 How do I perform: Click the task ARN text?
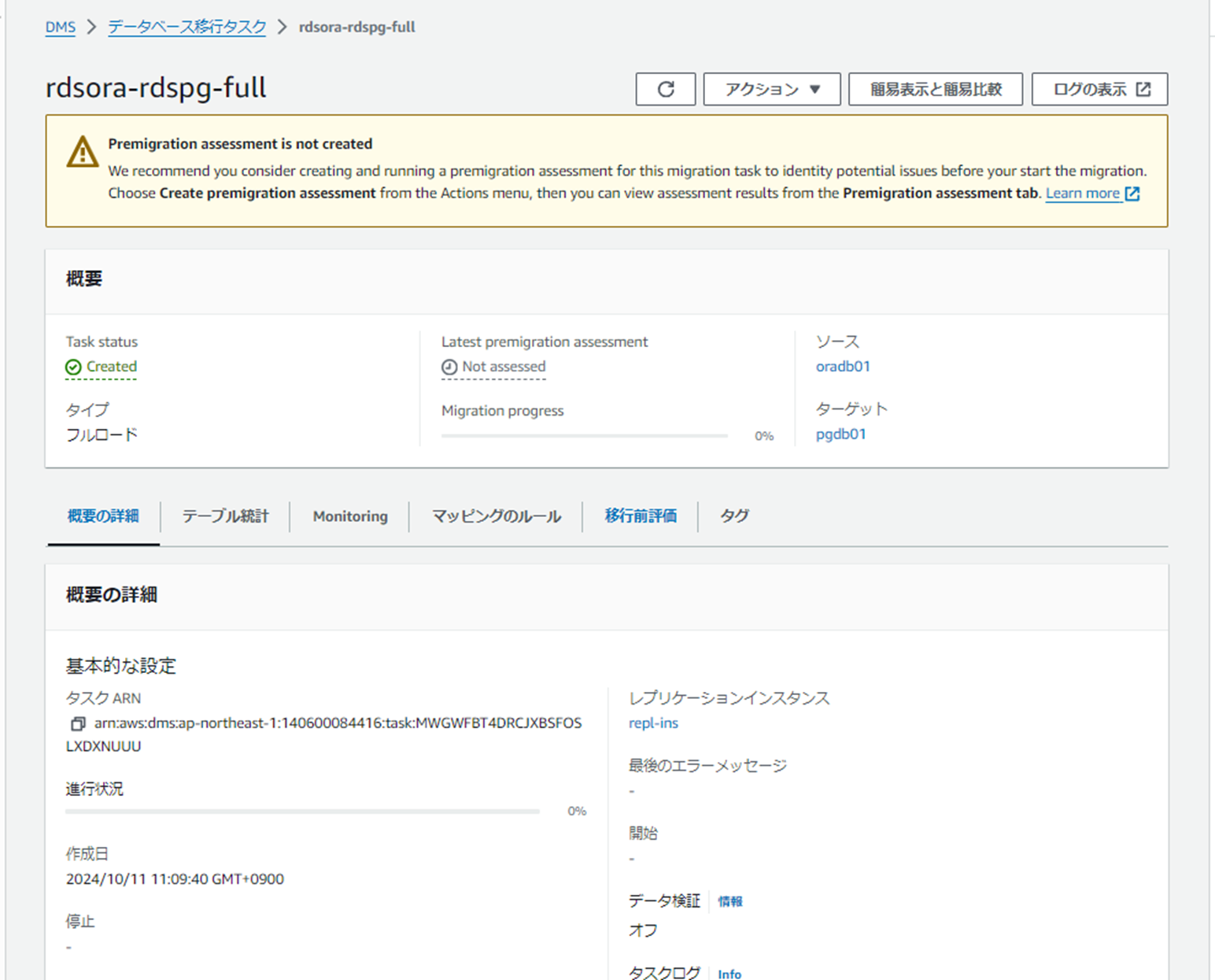click(324, 734)
